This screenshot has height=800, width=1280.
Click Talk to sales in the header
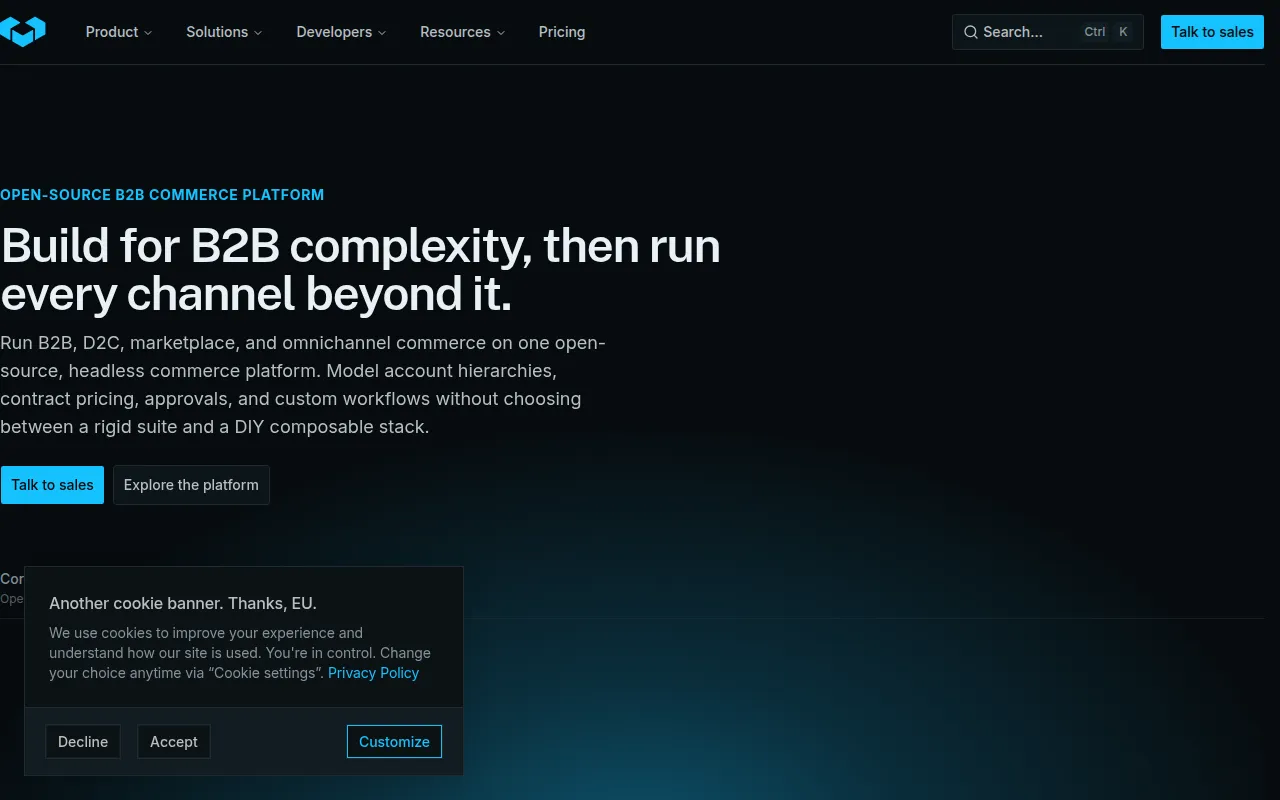1212,32
